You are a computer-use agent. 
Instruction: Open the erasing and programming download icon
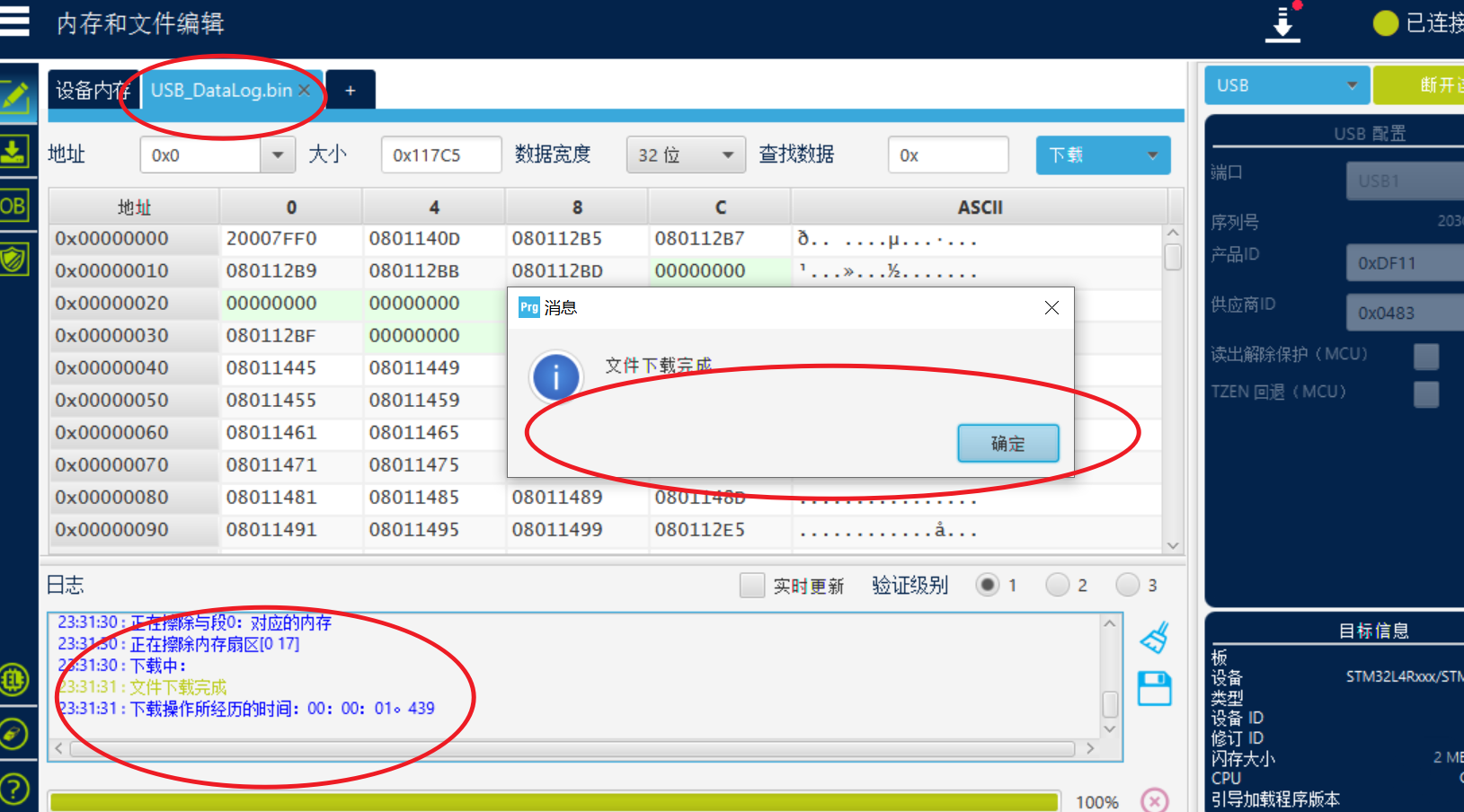coord(15,151)
